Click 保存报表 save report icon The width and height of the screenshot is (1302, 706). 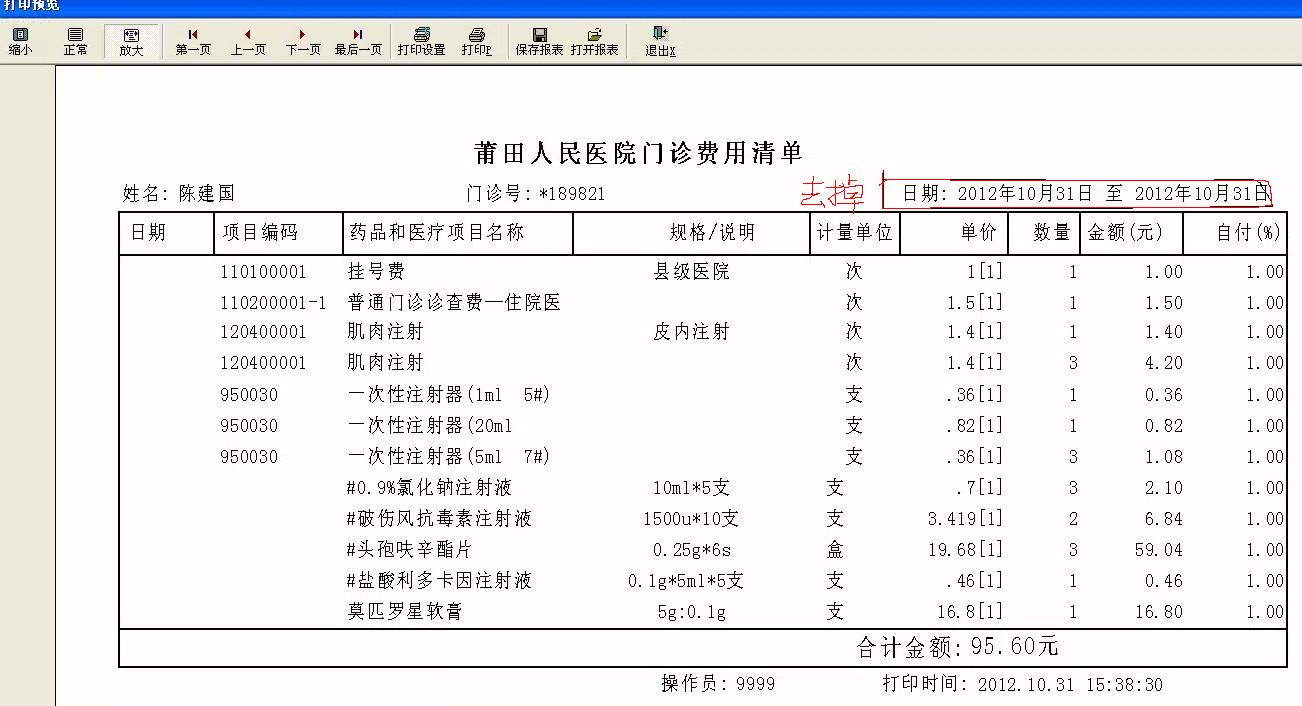pyautogui.click(x=539, y=41)
